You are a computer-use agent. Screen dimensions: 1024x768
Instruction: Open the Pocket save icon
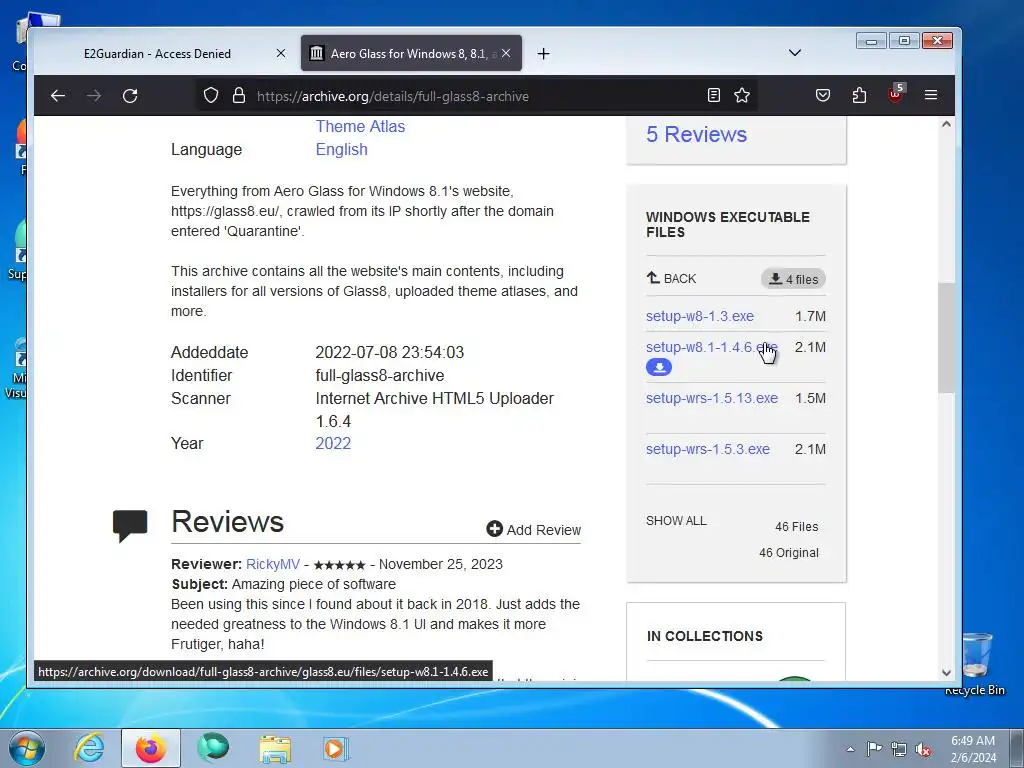823,95
